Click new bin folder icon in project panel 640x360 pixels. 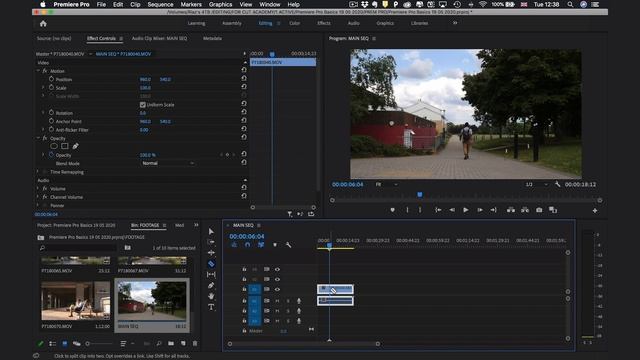pos(171,344)
